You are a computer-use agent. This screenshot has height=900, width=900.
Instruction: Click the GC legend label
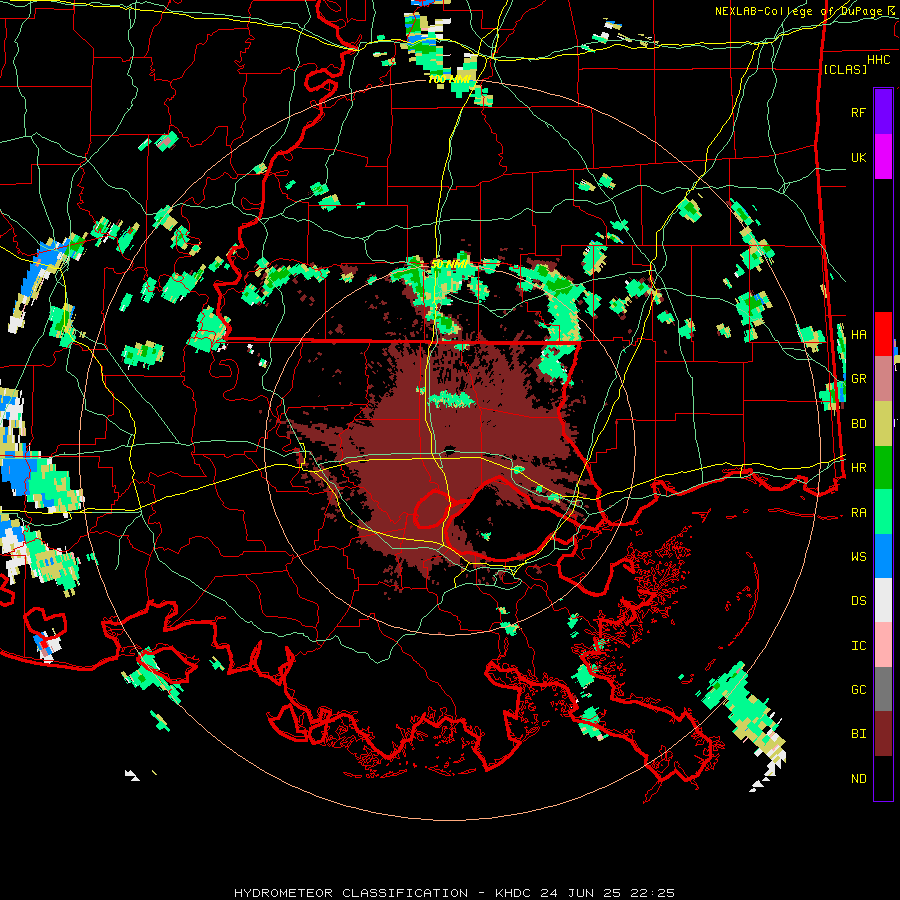(x=858, y=690)
